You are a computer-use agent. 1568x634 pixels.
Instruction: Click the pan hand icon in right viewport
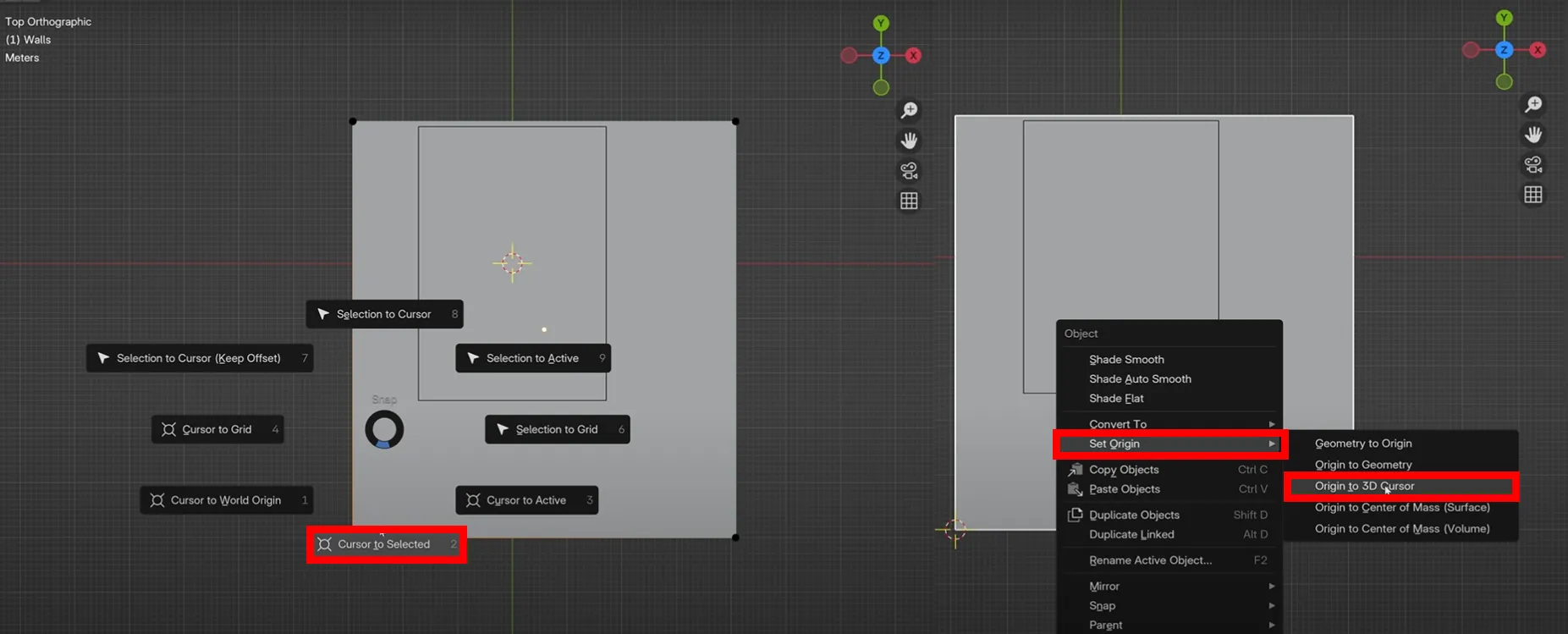point(1532,135)
